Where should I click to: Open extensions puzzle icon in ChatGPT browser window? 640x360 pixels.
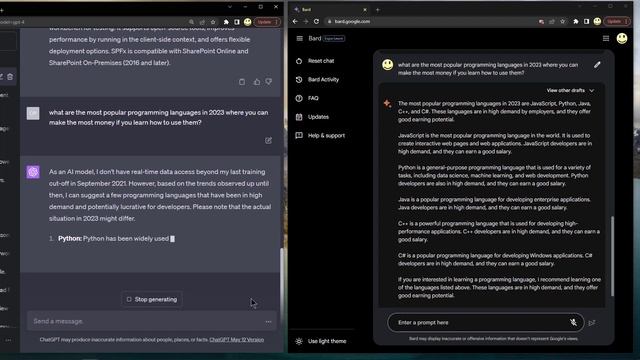(x=226, y=22)
